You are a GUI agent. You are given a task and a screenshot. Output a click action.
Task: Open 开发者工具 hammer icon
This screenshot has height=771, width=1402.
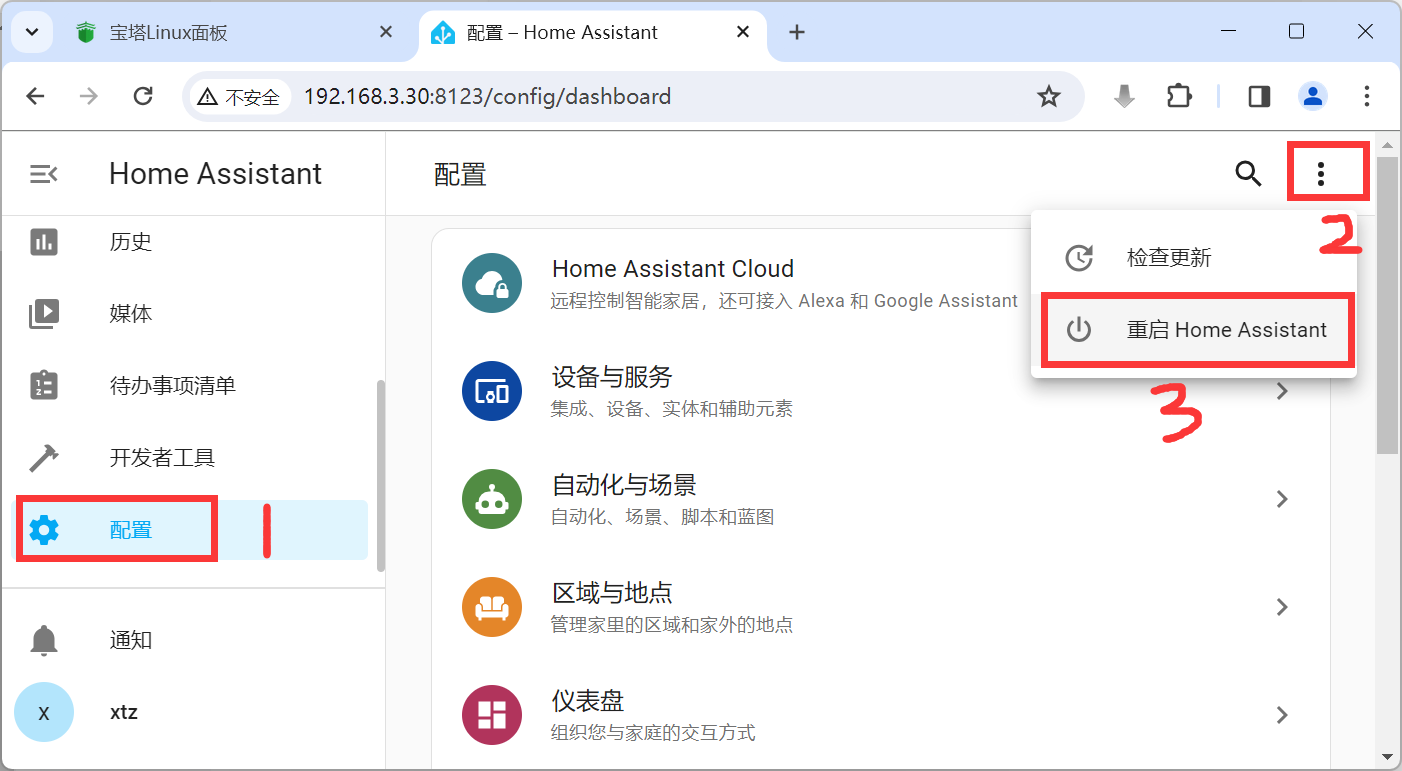pyautogui.click(x=44, y=458)
